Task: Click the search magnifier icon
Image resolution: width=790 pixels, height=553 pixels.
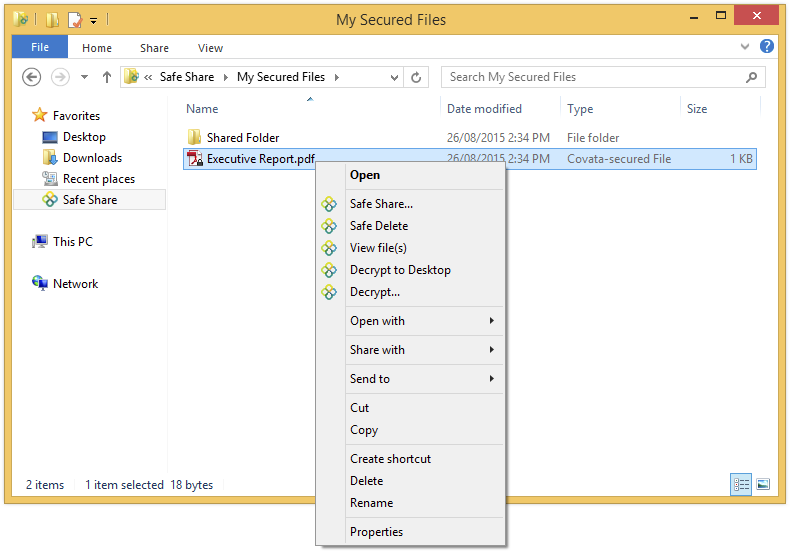Action: point(752,77)
